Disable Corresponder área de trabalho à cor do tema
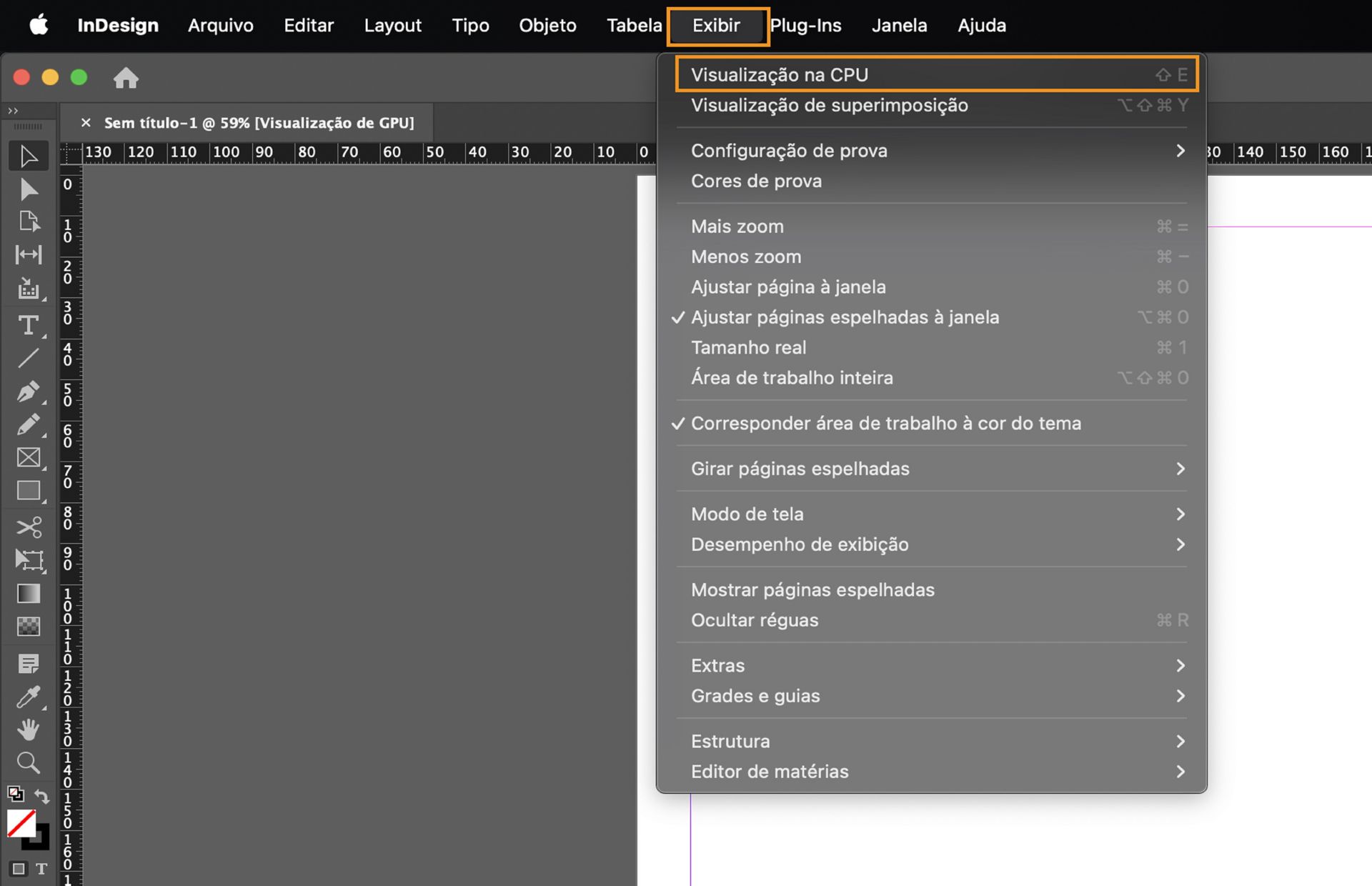The height and width of the screenshot is (886, 1372). tap(885, 423)
